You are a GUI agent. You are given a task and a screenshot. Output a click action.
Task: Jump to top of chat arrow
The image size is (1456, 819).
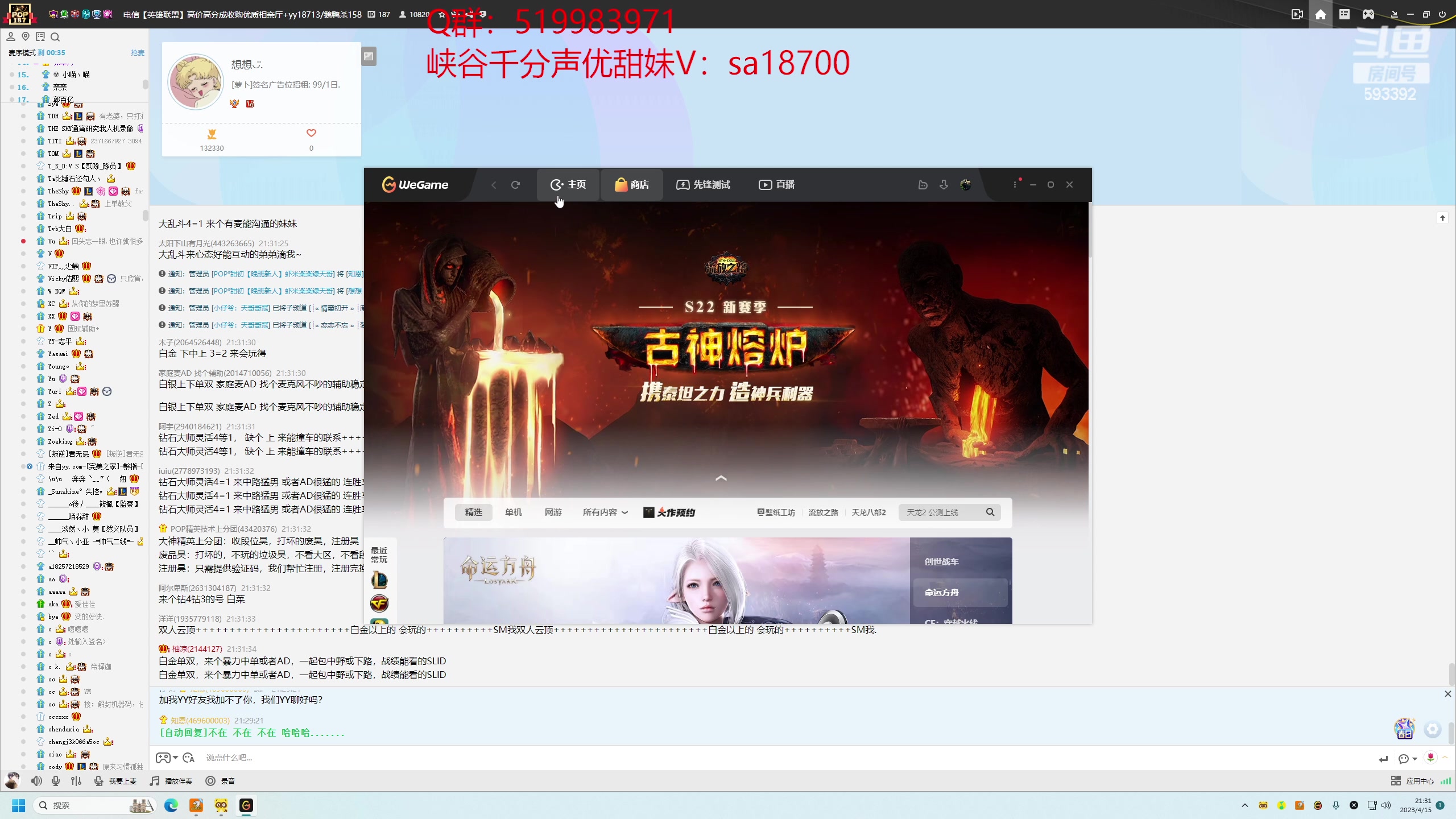1442,218
